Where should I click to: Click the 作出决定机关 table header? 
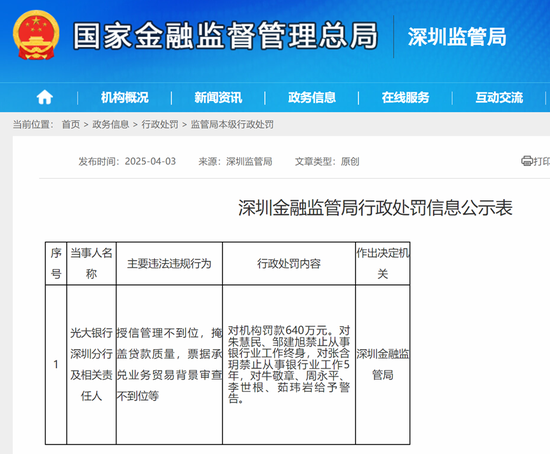[383, 263]
